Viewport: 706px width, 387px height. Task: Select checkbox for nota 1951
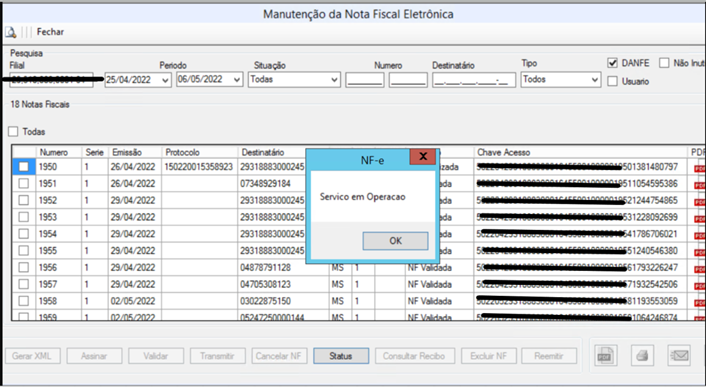click(23, 184)
